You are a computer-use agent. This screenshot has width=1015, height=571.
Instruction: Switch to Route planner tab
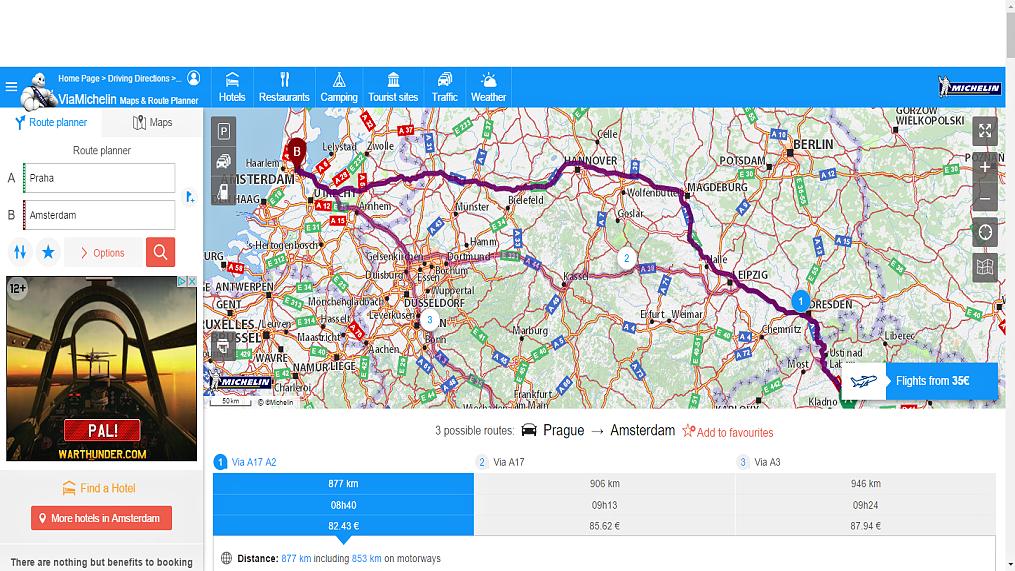pyautogui.click(x=51, y=122)
